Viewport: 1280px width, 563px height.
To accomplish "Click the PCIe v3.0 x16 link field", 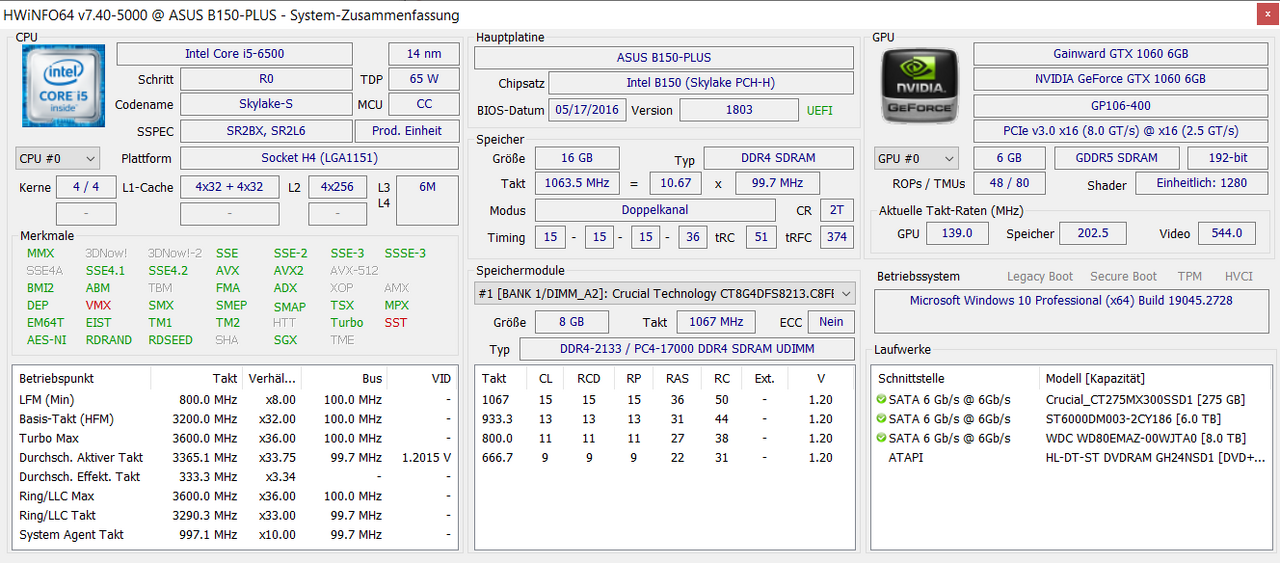I will (x=1120, y=131).
